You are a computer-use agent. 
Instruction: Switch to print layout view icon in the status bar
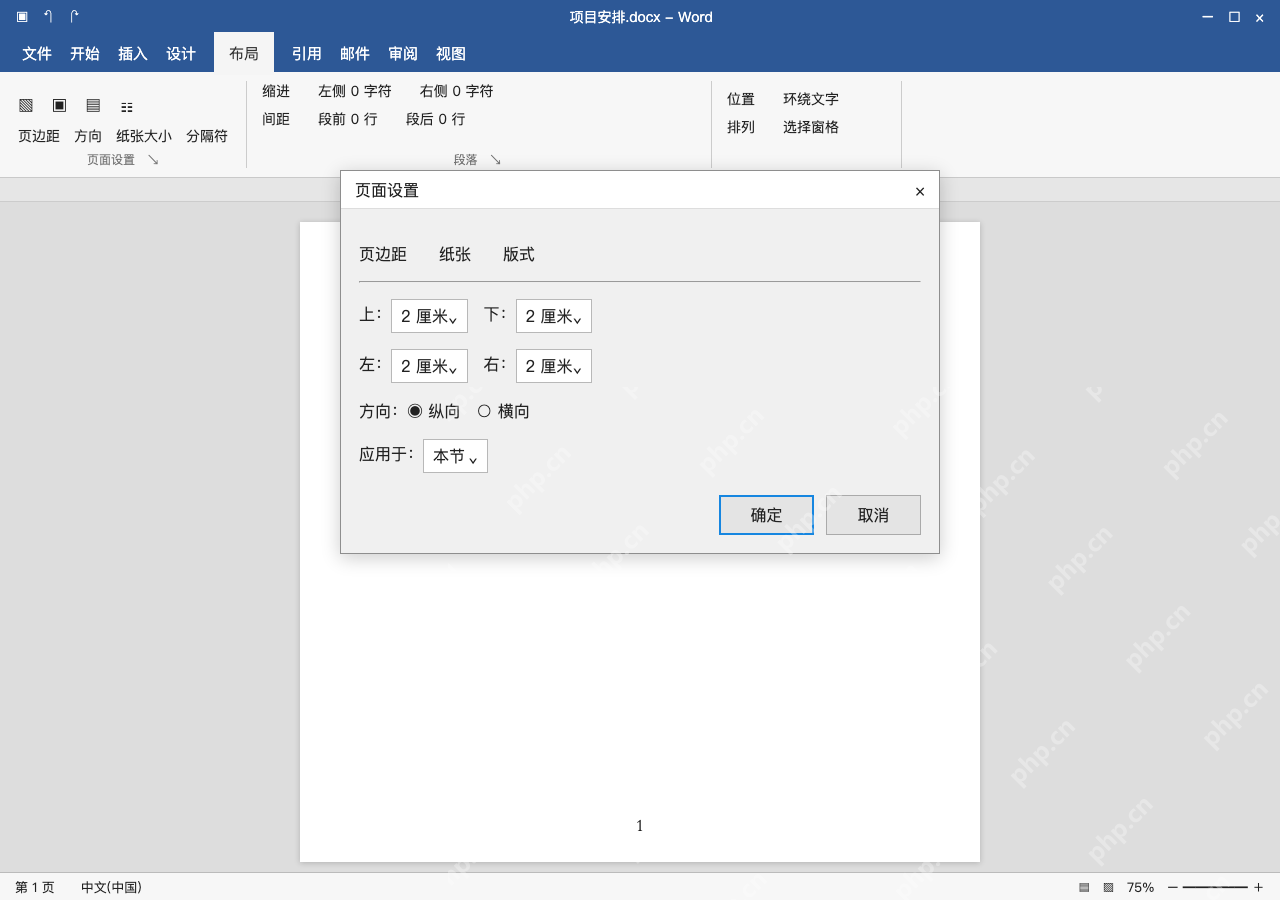coord(1084,887)
